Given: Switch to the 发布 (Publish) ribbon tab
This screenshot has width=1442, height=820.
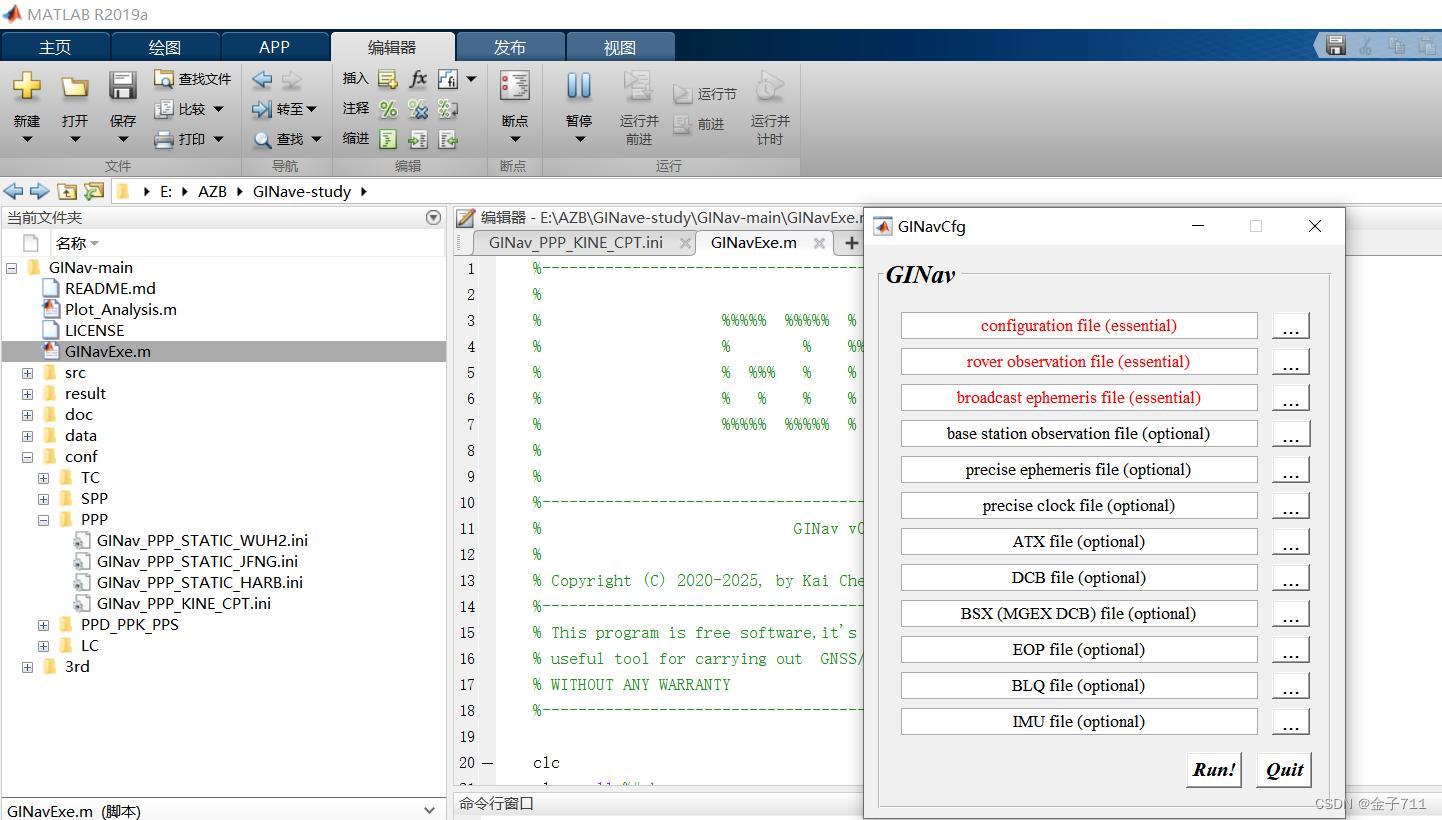Looking at the screenshot, I should (510, 47).
